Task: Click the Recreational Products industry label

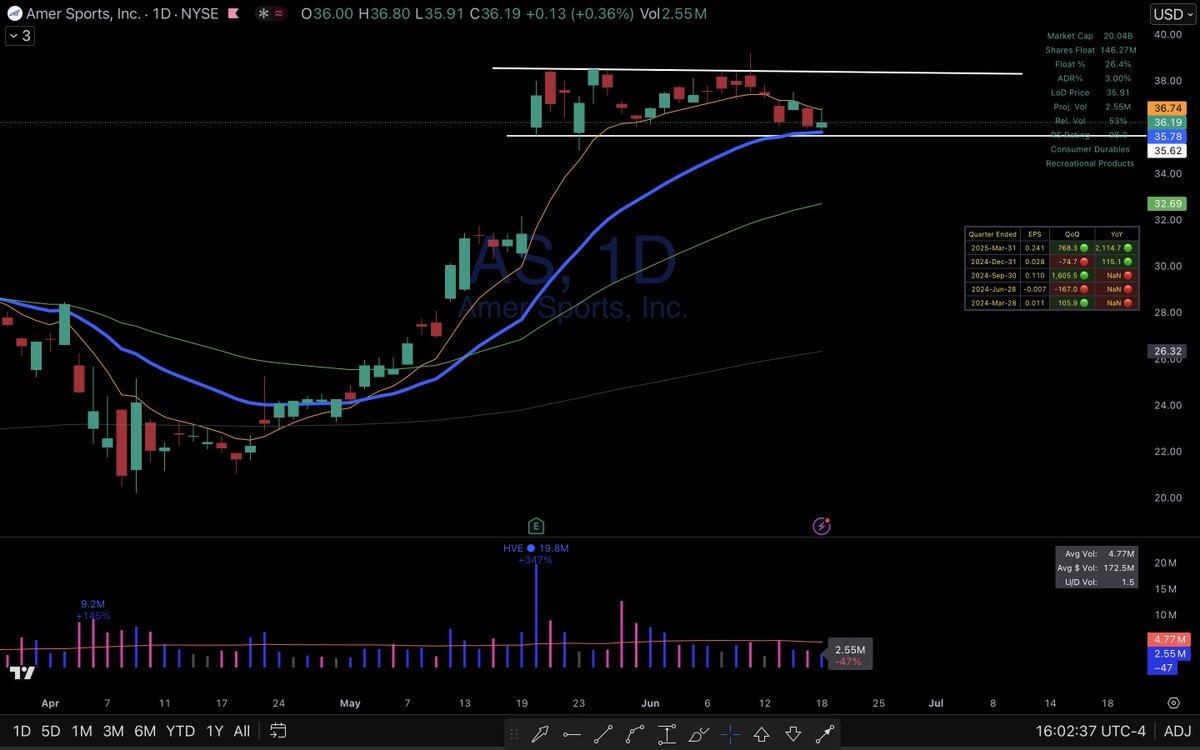Action: click(1090, 163)
